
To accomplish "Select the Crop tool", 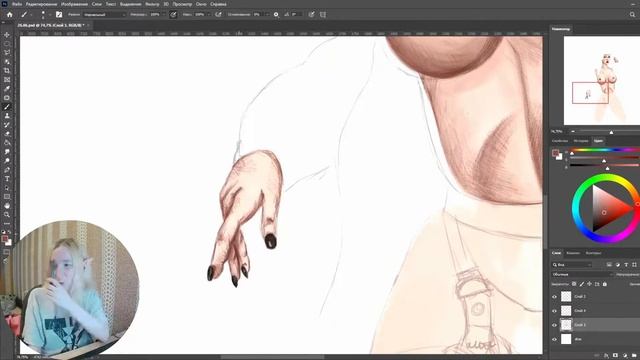I will [x=7, y=71].
